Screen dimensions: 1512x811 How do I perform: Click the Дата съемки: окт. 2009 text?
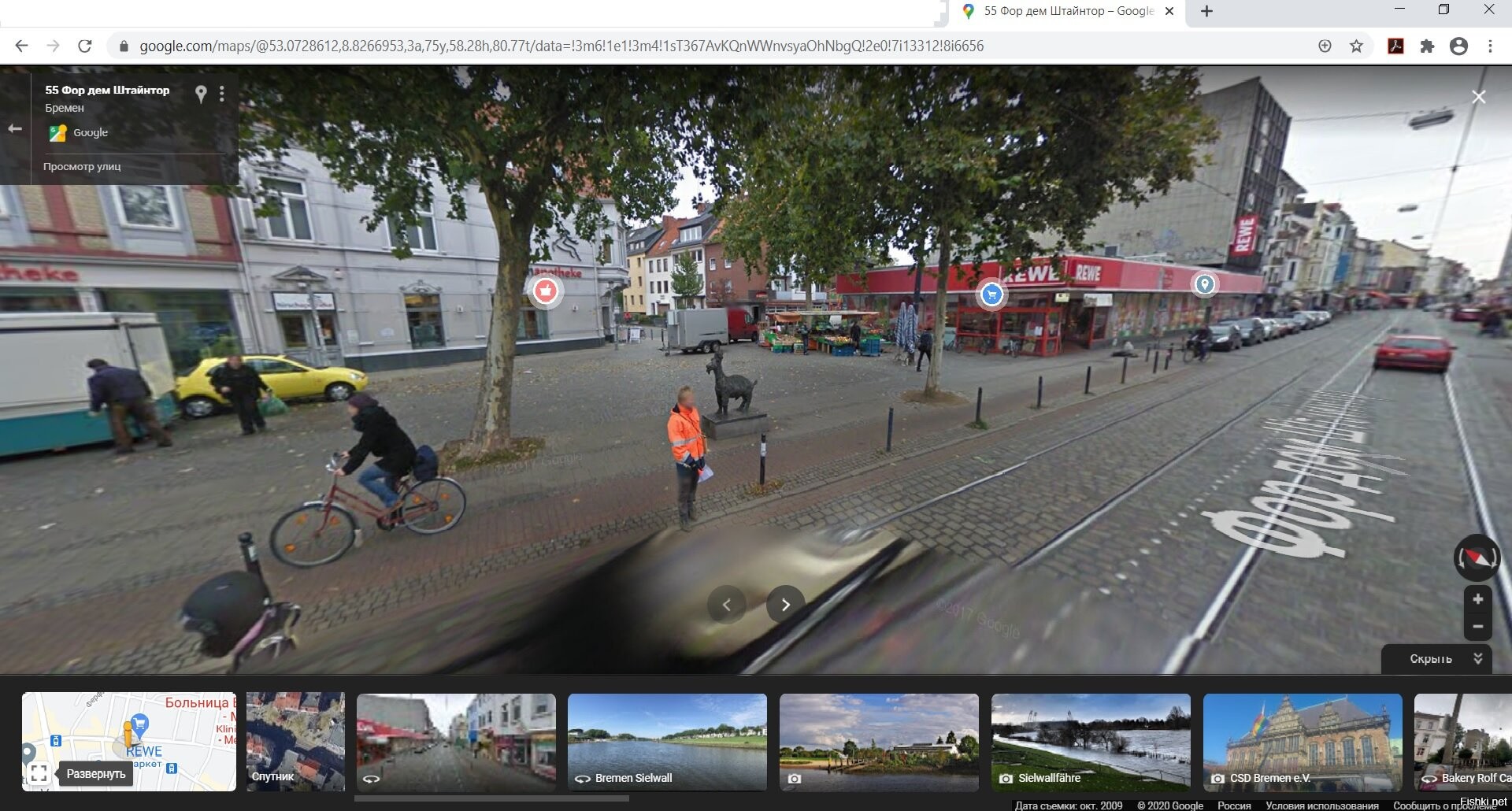(x=1069, y=805)
